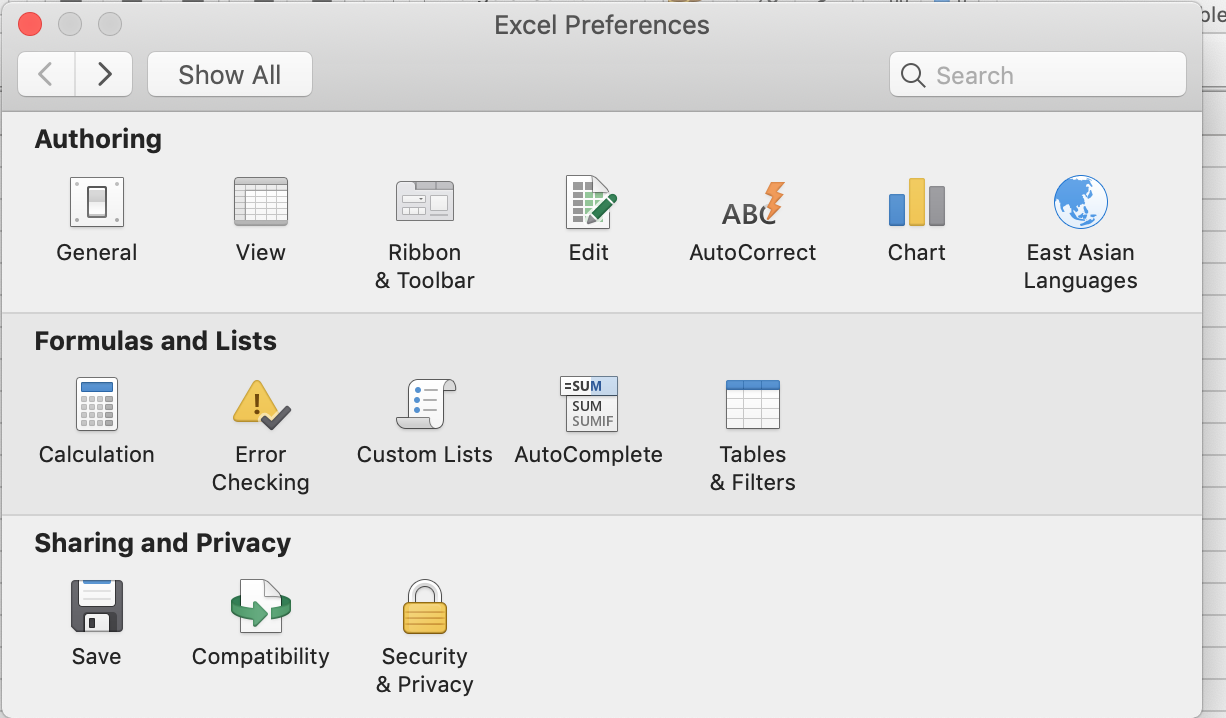Click the Excel Preferences window title

point(602,25)
